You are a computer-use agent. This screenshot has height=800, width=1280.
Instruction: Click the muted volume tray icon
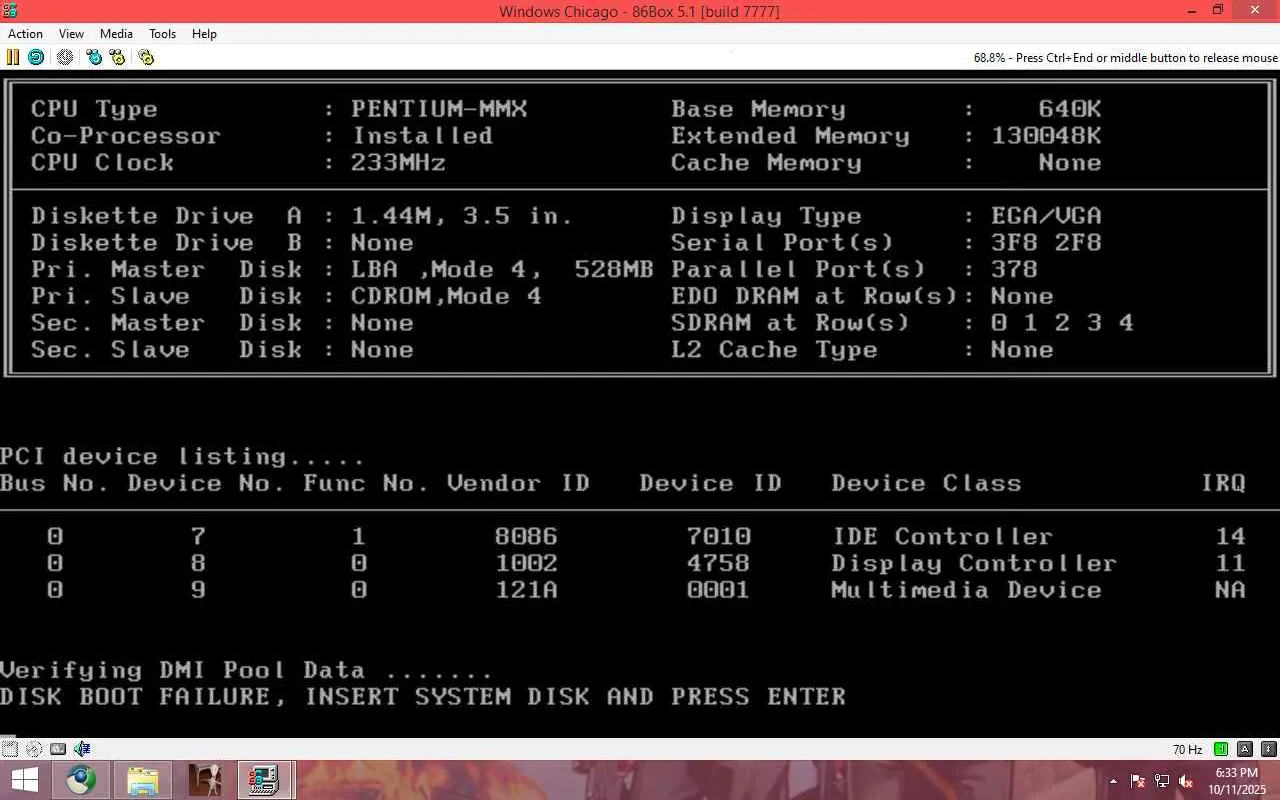(1186, 781)
